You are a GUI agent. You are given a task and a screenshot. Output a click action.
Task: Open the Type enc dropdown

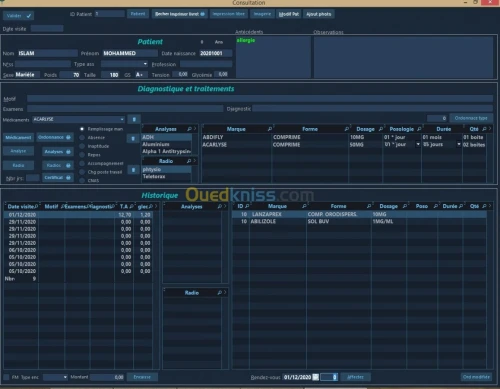click(65, 377)
